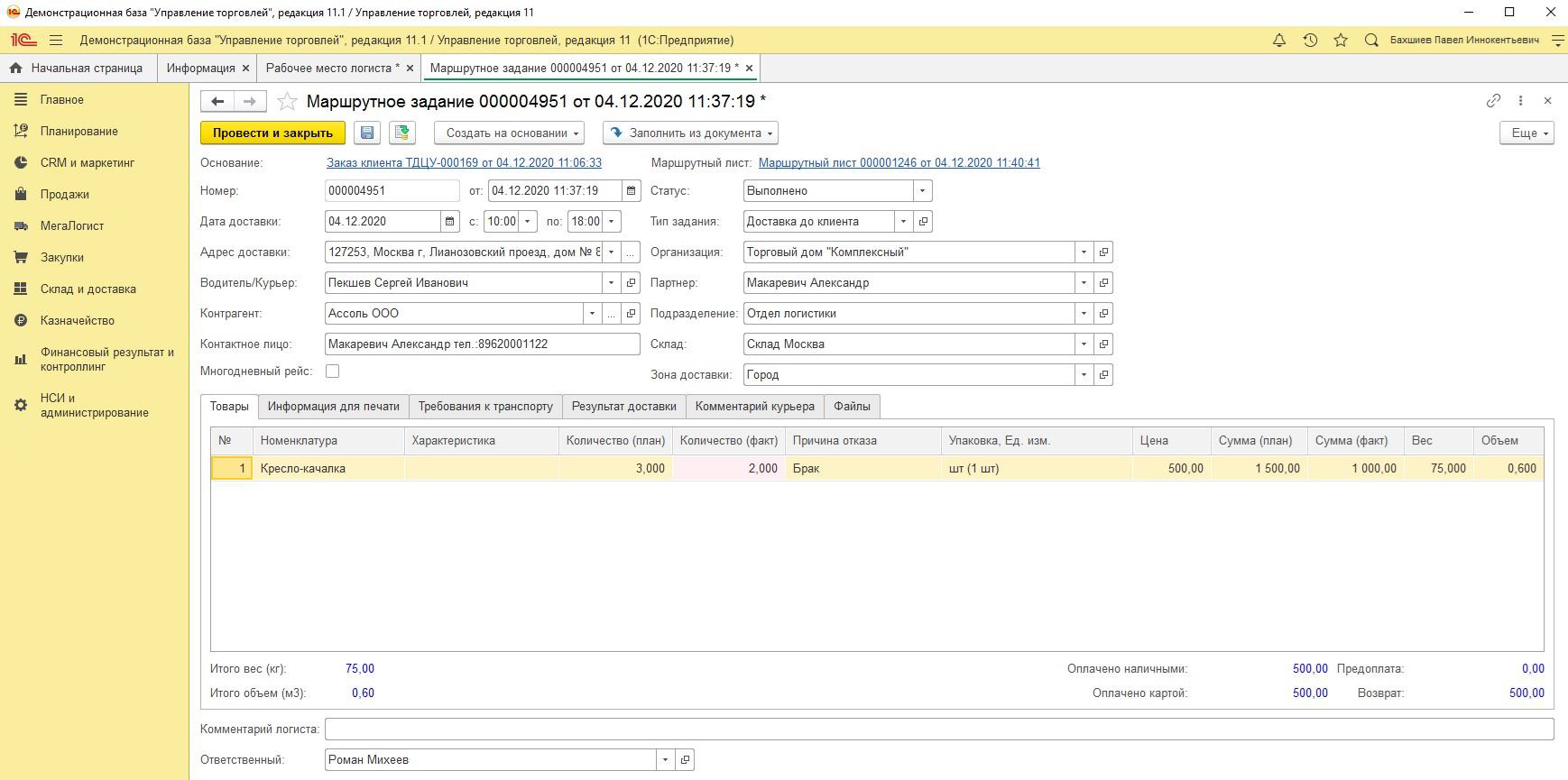Image resolution: width=1568 pixels, height=780 pixels.
Task: Expand Тип задания dropdown
Action: (903, 222)
